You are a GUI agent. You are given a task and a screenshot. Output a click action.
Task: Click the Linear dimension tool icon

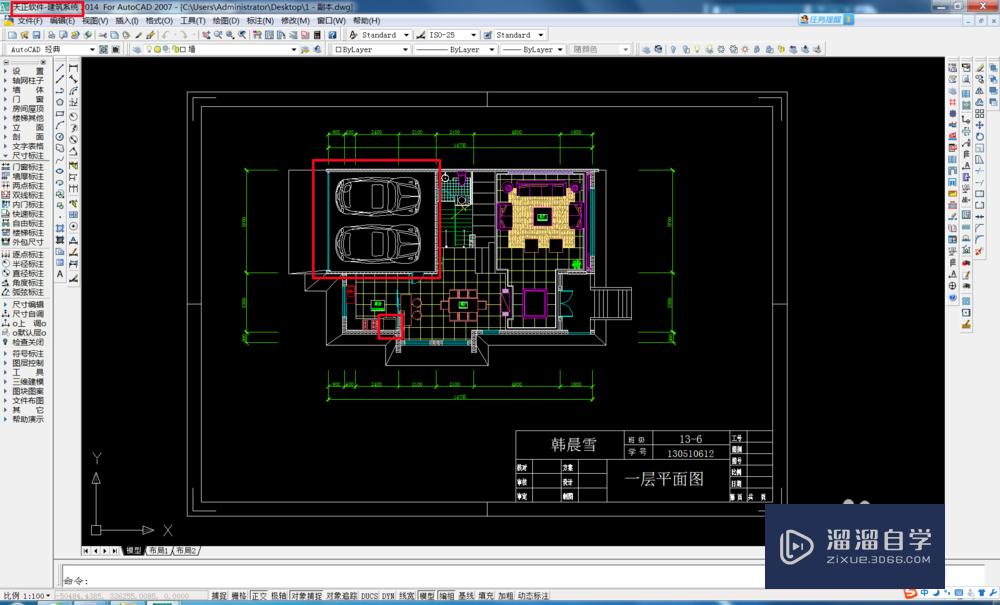[73, 68]
